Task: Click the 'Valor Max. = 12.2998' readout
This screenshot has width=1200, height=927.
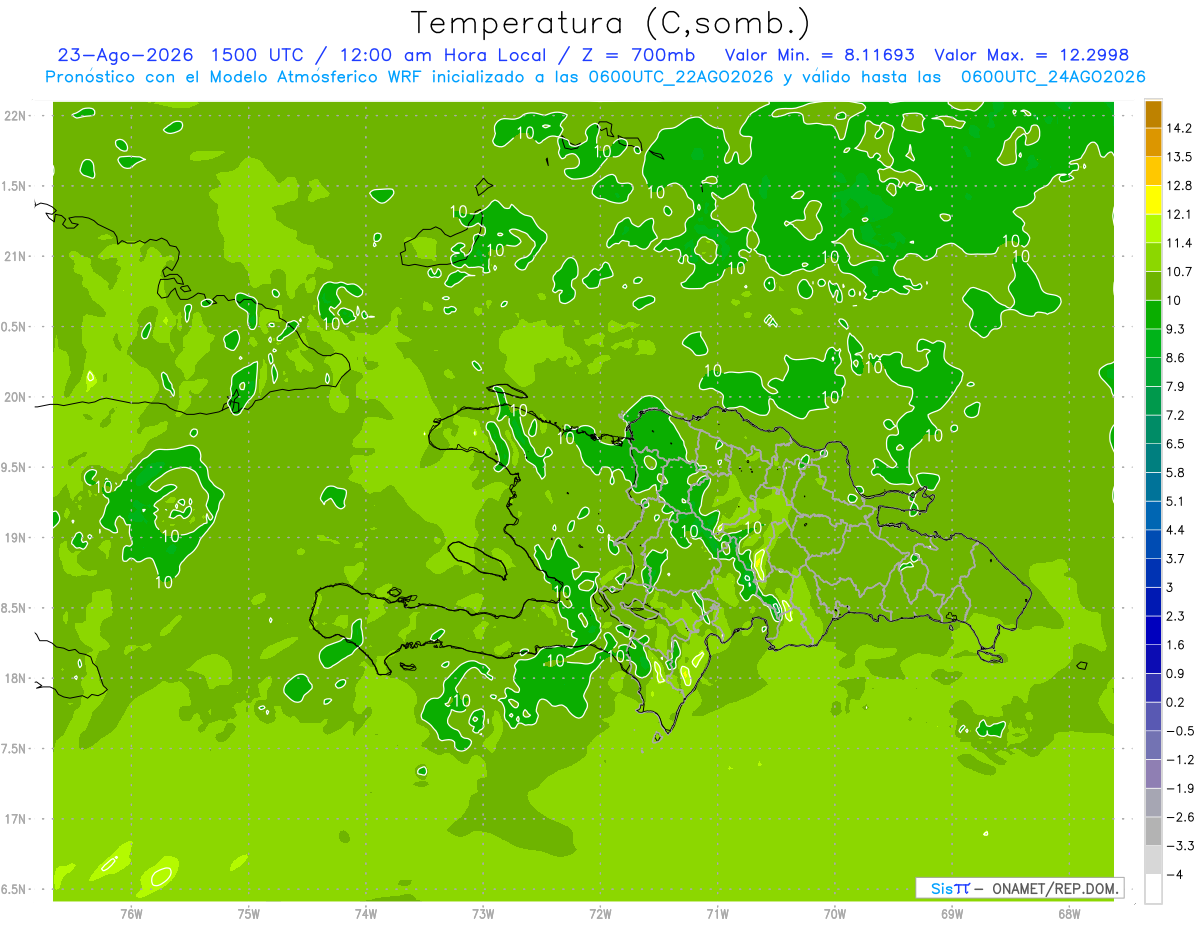Action: coord(1031,55)
